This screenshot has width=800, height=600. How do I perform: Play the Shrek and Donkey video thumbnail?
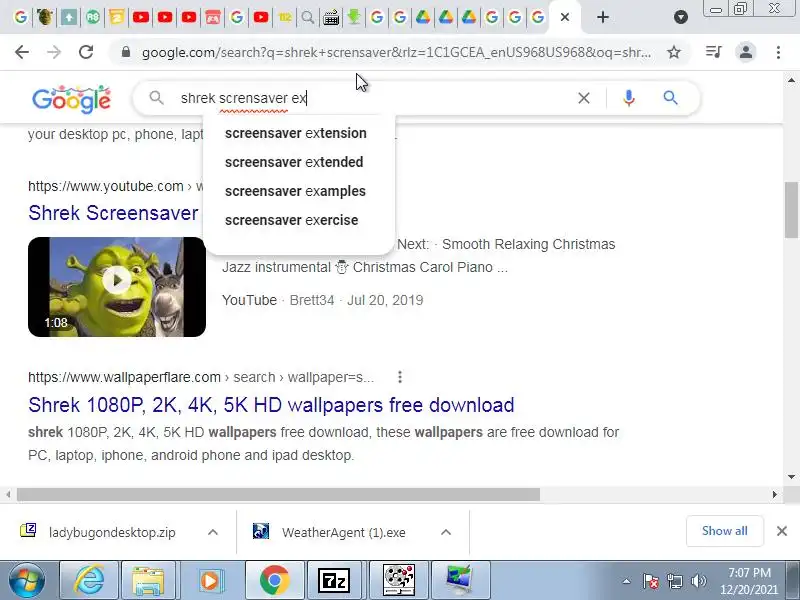[x=117, y=286]
